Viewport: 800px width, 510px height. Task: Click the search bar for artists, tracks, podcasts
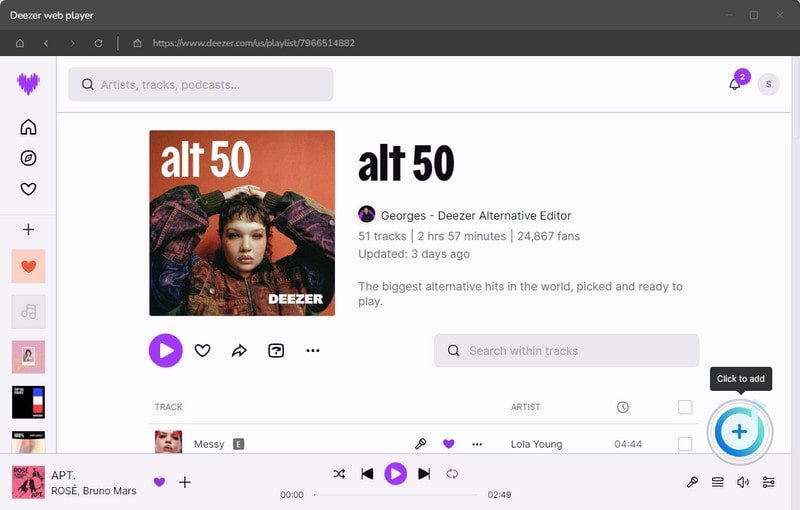(x=201, y=84)
